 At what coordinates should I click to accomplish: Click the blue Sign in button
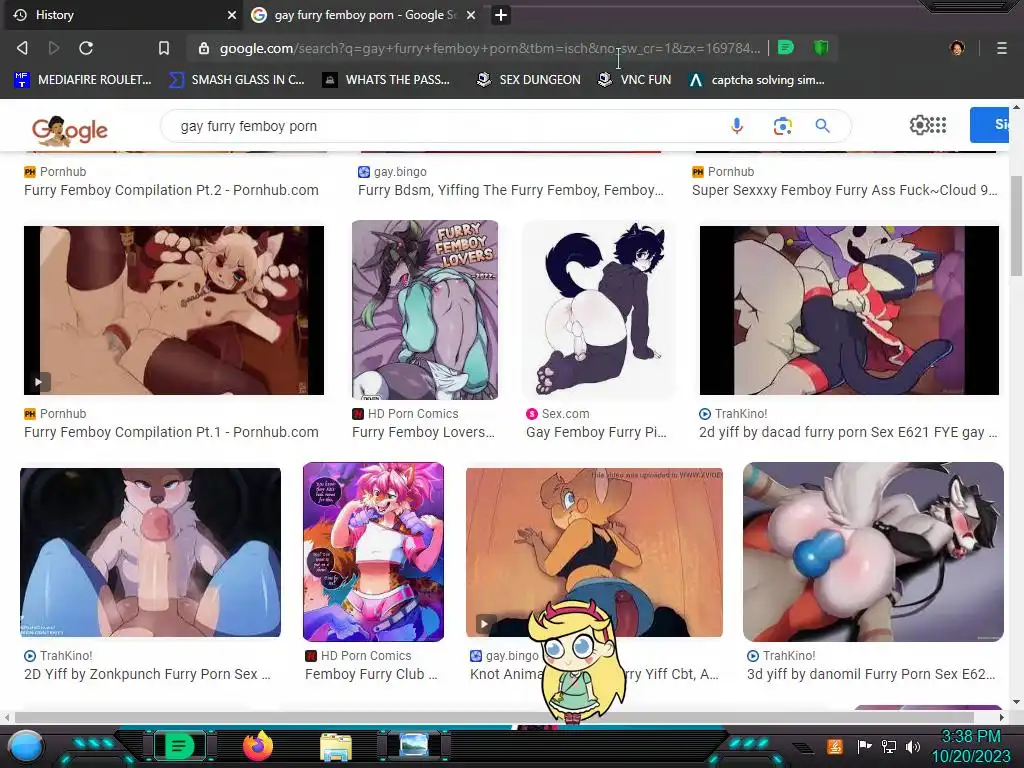pyautogui.click(x=989, y=125)
